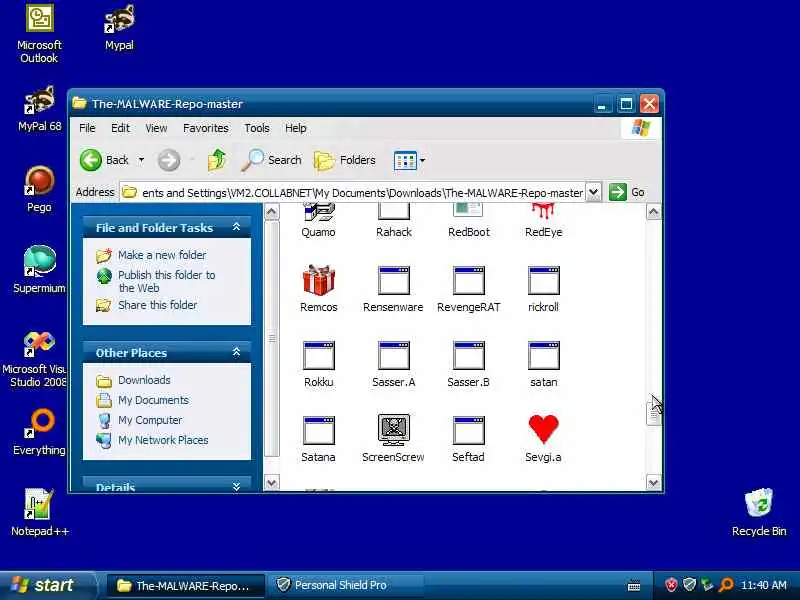
Task: Click the Satana file icon
Action: pyautogui.click(x=318, y=430)
